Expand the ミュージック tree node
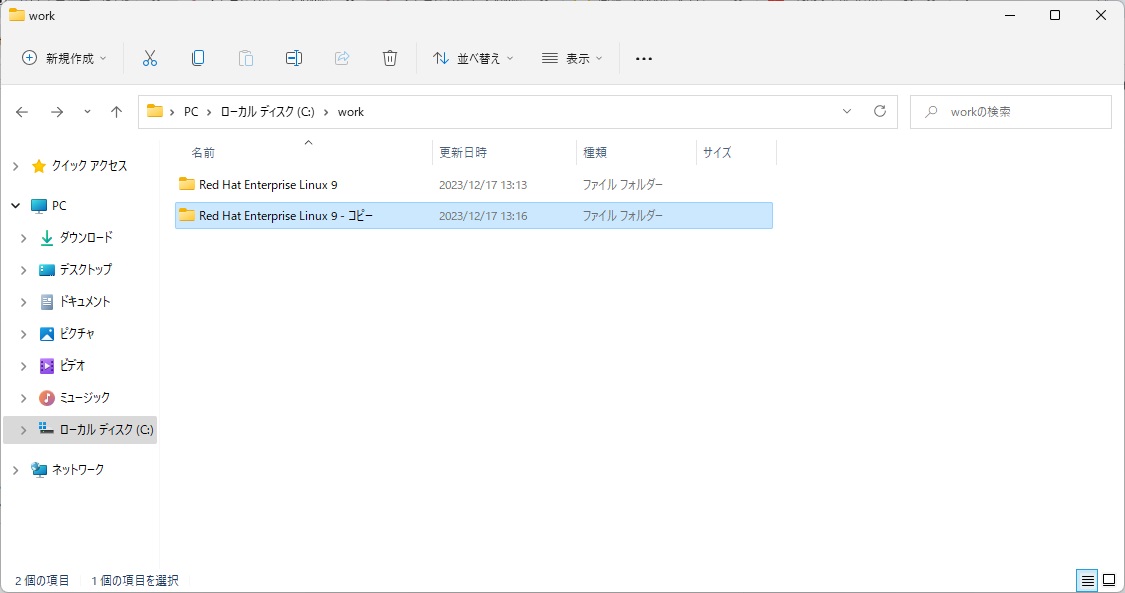 tap(24, 398)
